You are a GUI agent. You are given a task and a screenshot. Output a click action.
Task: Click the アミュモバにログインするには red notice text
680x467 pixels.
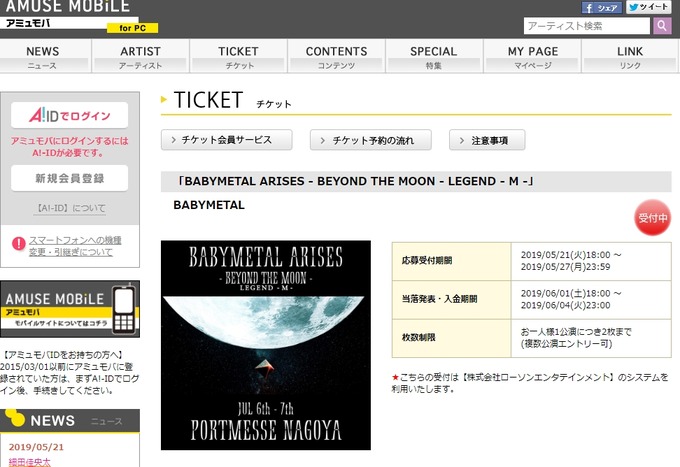[69, 147]
